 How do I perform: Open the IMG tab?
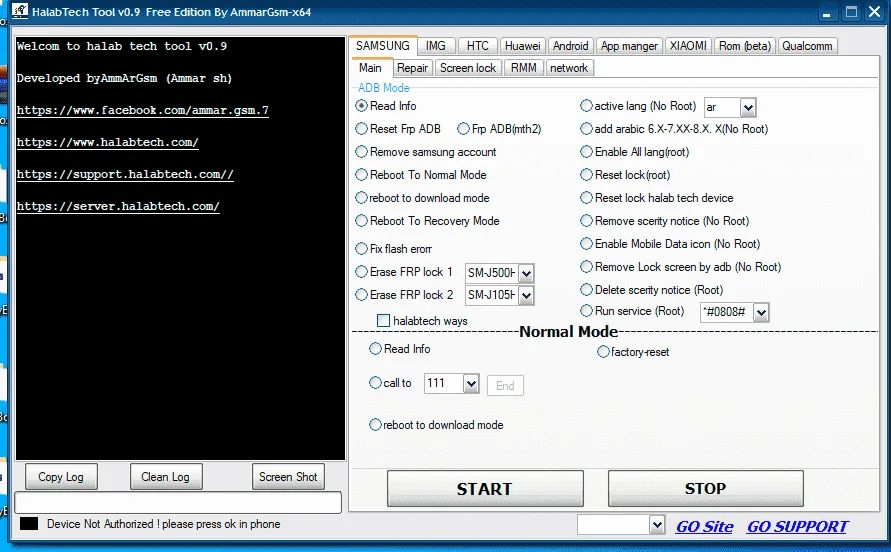coord(436,46)
